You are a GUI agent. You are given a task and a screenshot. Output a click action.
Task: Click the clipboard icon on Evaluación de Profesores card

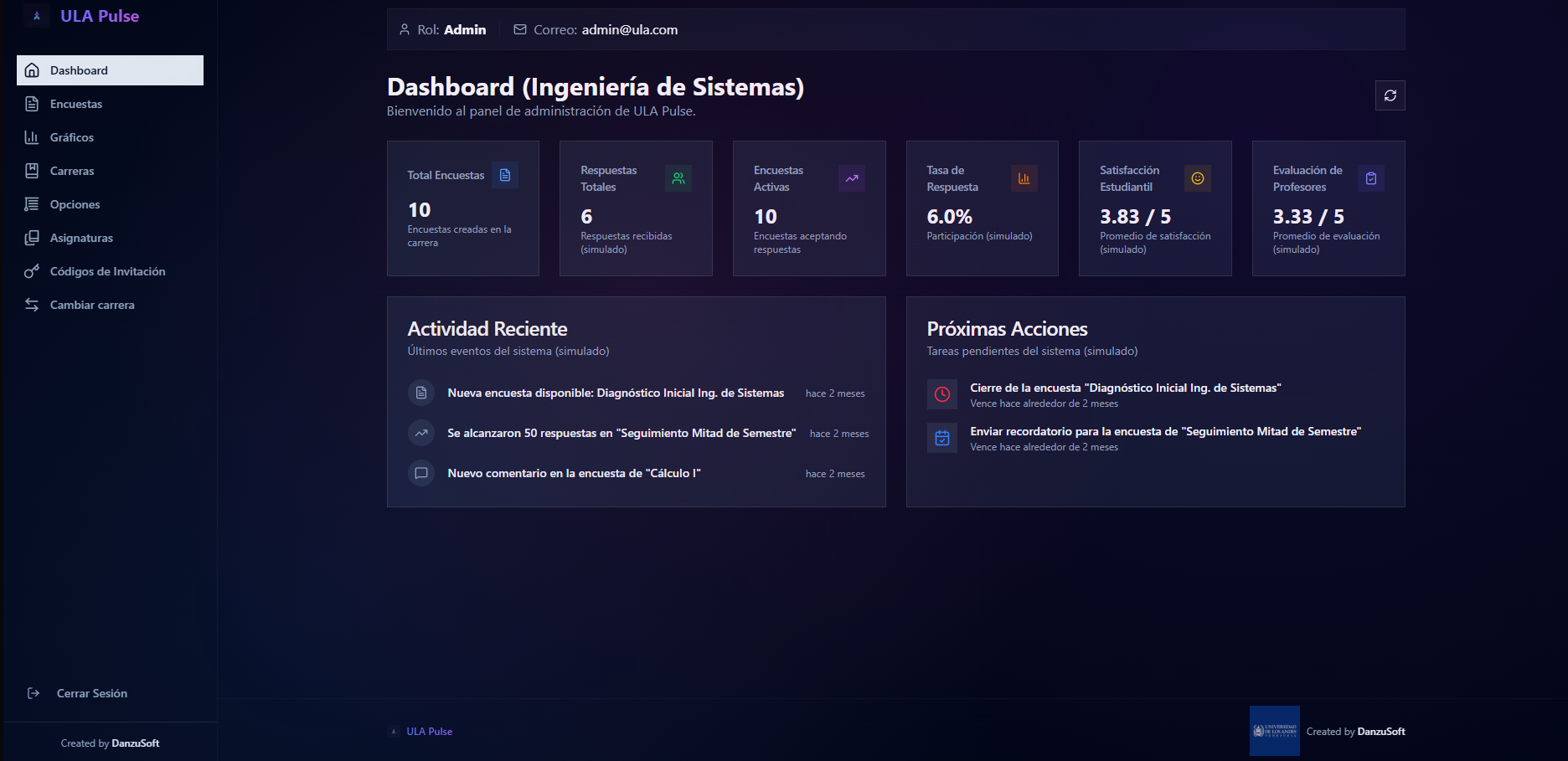(1371, 178)
